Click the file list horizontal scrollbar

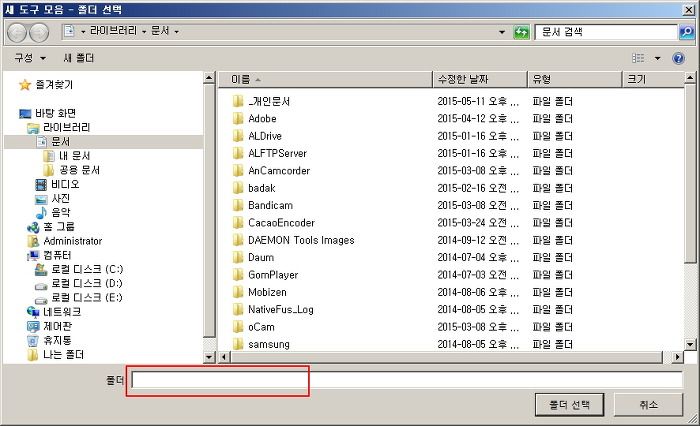446,357
